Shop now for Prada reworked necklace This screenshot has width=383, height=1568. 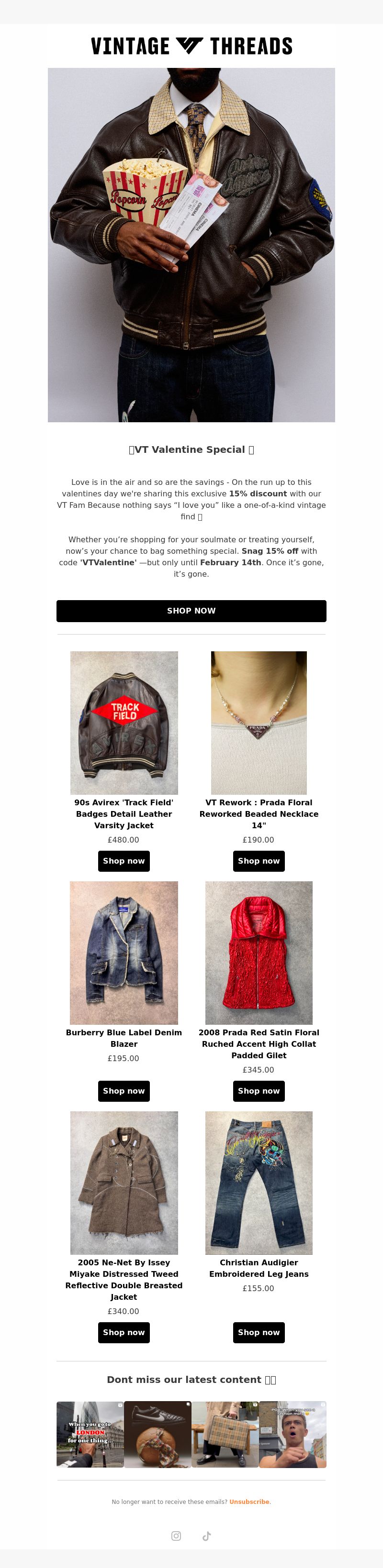[x=259, y=861]
